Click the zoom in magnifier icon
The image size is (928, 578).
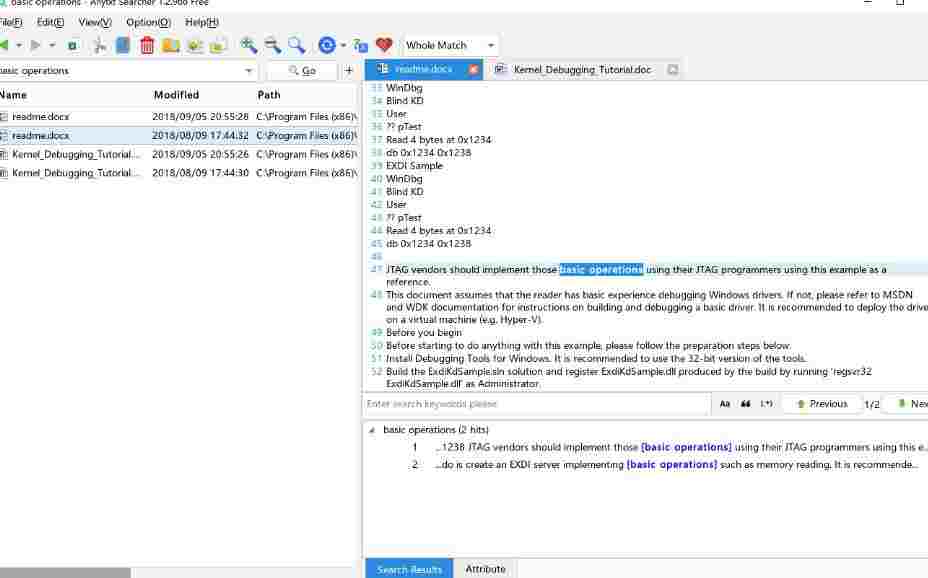248,45
